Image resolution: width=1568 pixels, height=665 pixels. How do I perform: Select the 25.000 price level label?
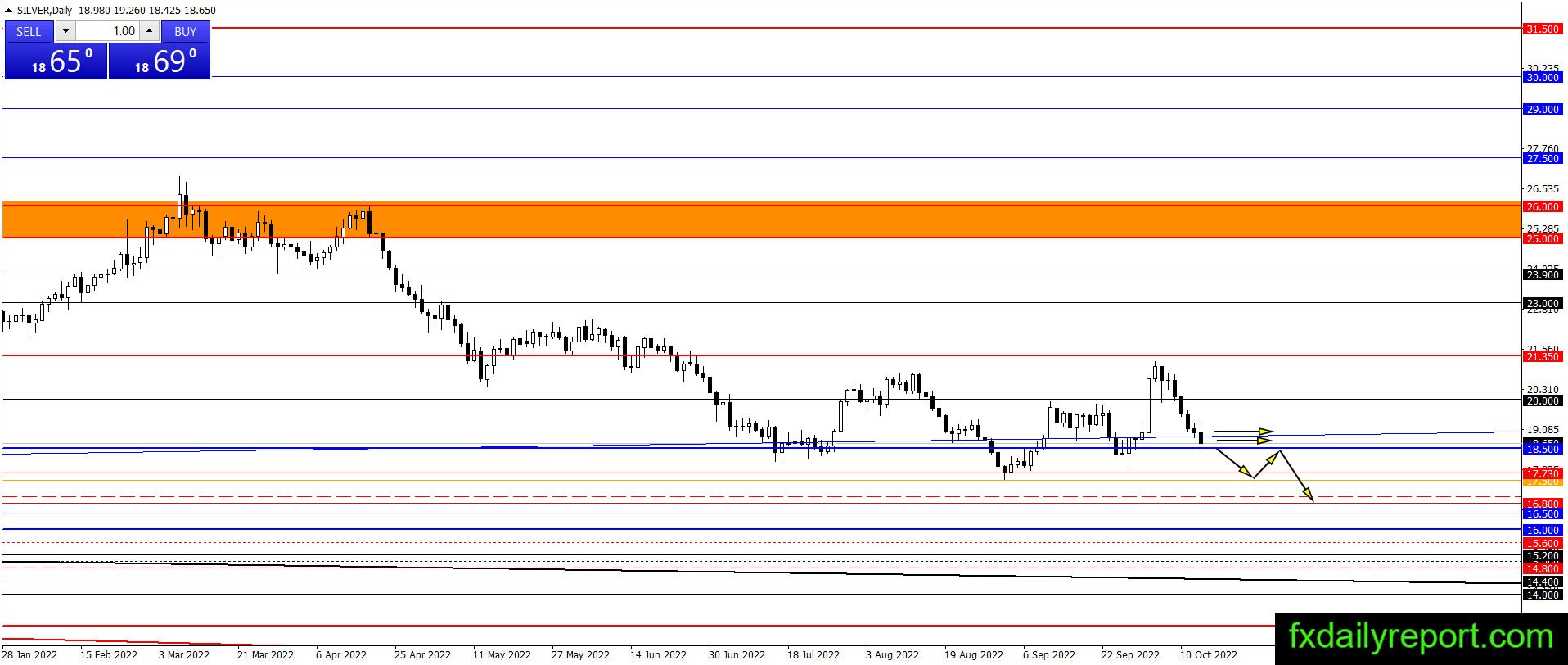tap(1543, 238)
